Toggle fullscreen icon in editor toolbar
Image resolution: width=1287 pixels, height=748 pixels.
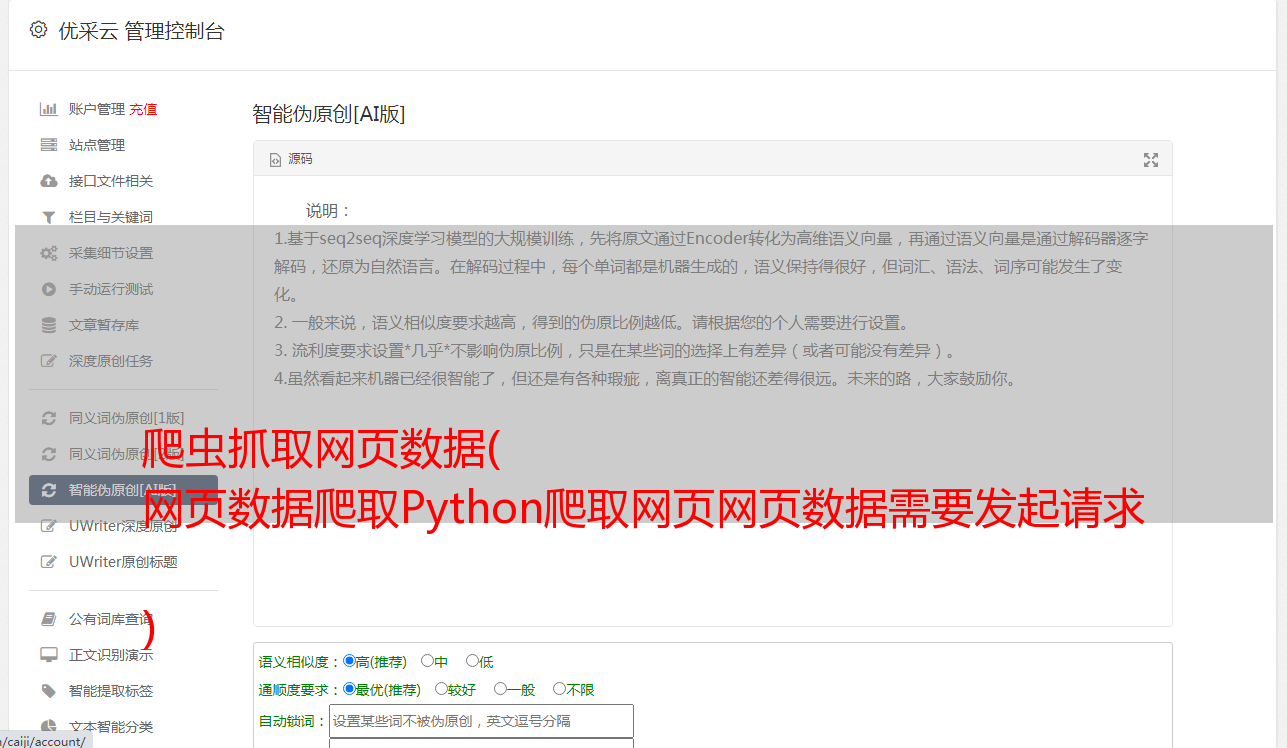click(x=1151, y=160)
